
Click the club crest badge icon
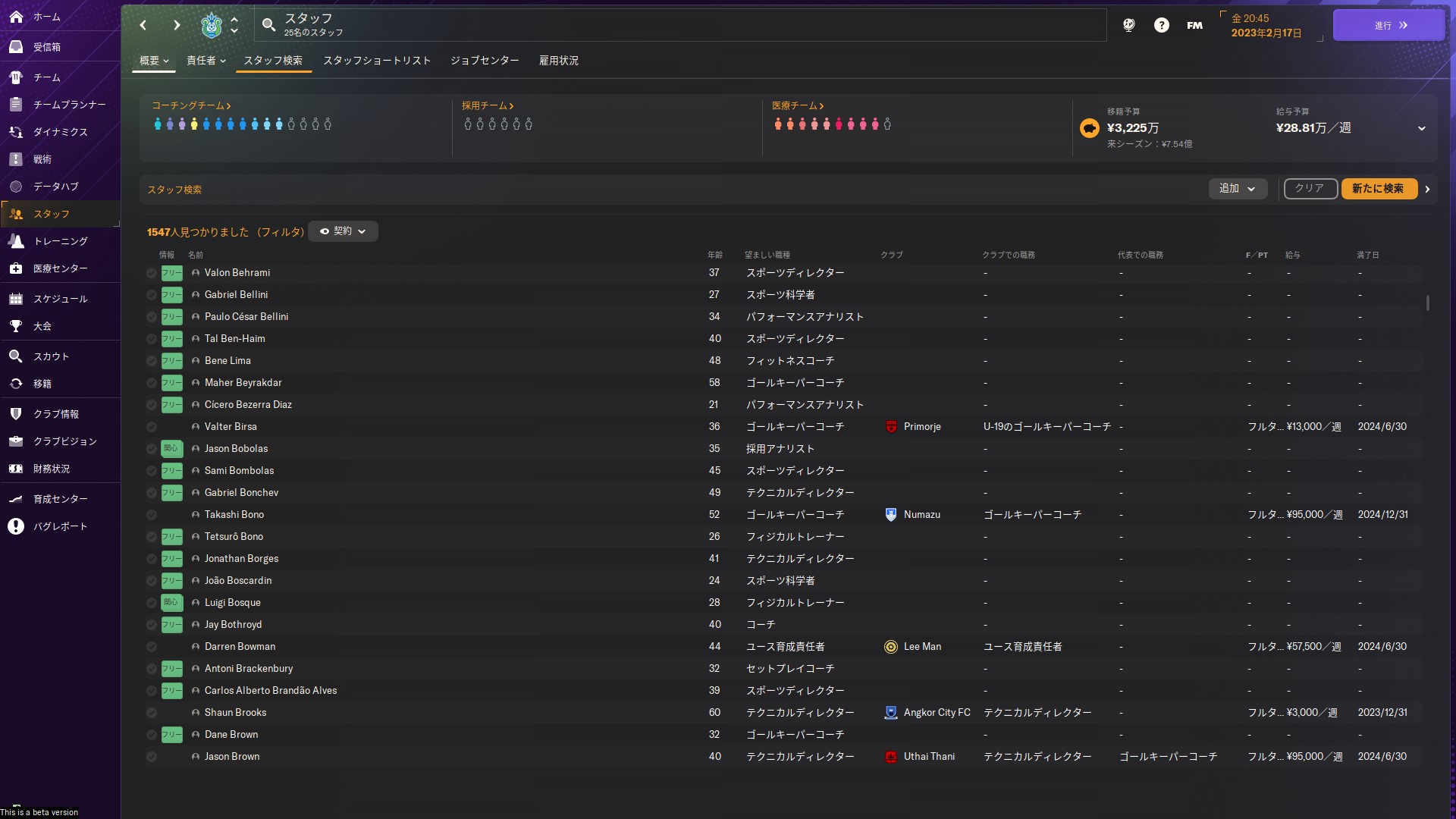212,25
